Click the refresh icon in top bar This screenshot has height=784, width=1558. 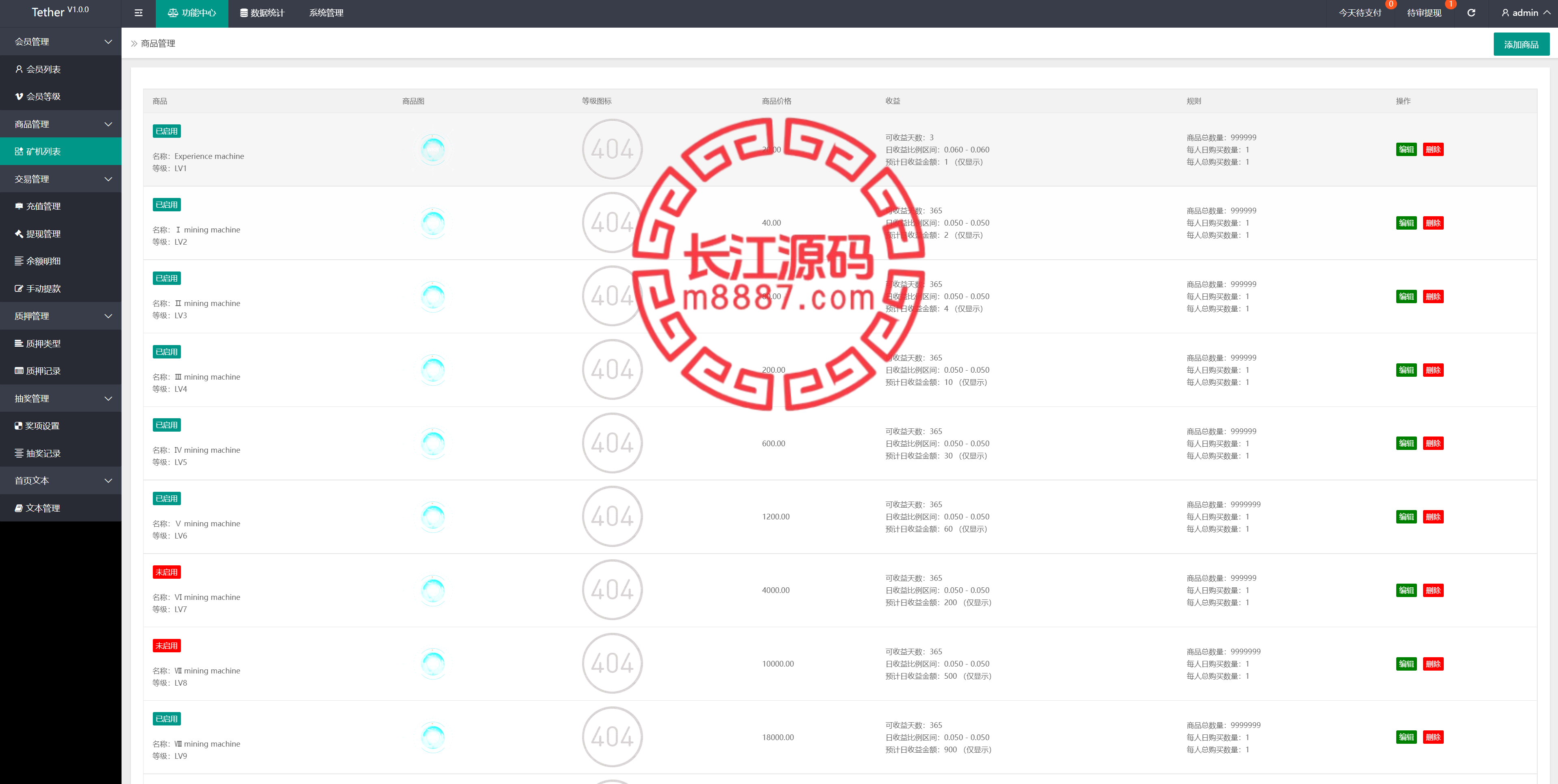coord(1471,13)
